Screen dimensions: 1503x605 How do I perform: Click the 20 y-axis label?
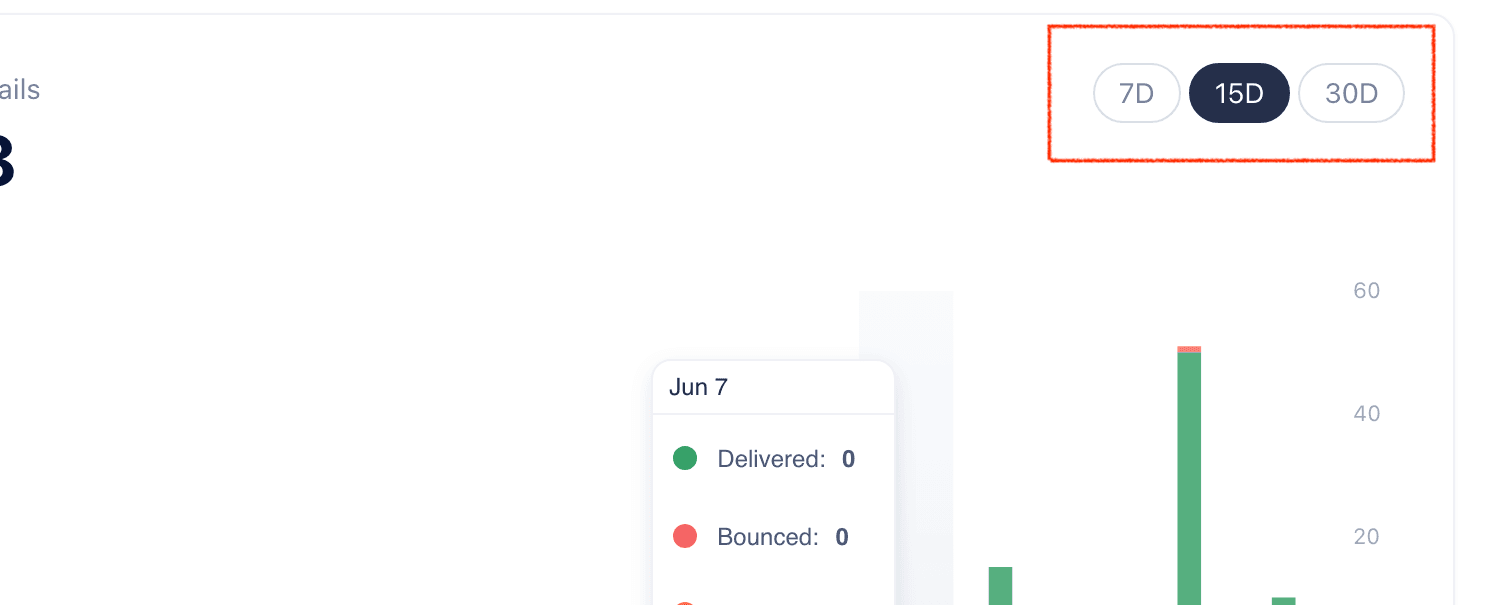click(1366, 536)
